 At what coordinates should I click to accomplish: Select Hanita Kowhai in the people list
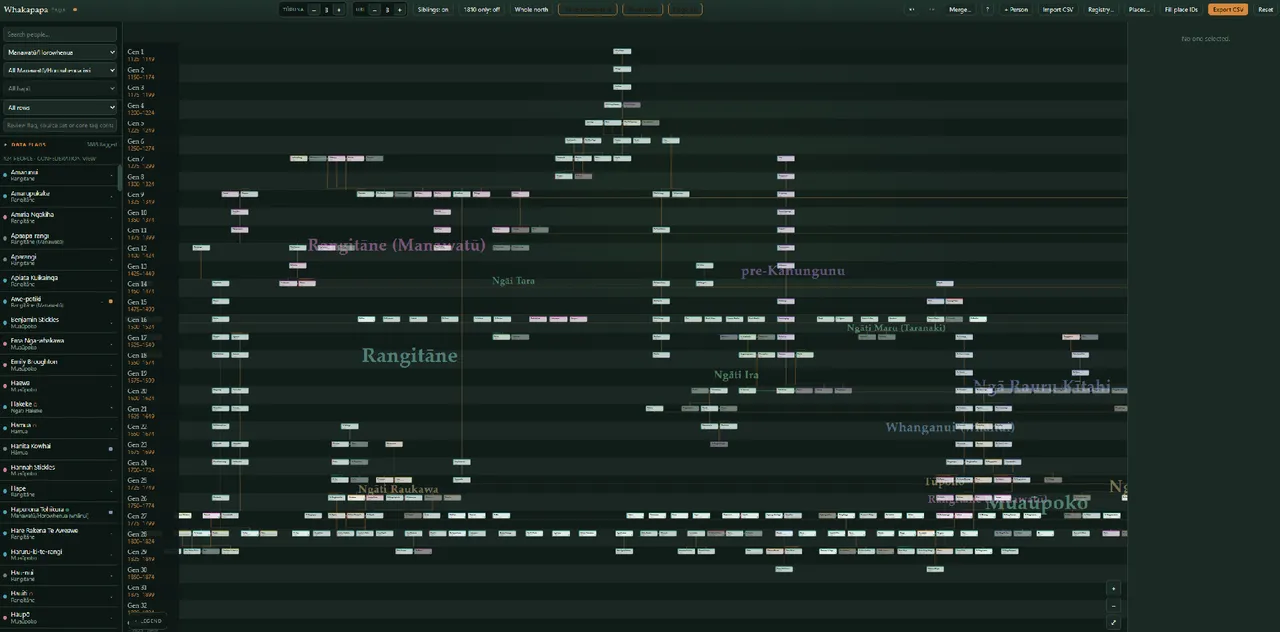point(58,448)
